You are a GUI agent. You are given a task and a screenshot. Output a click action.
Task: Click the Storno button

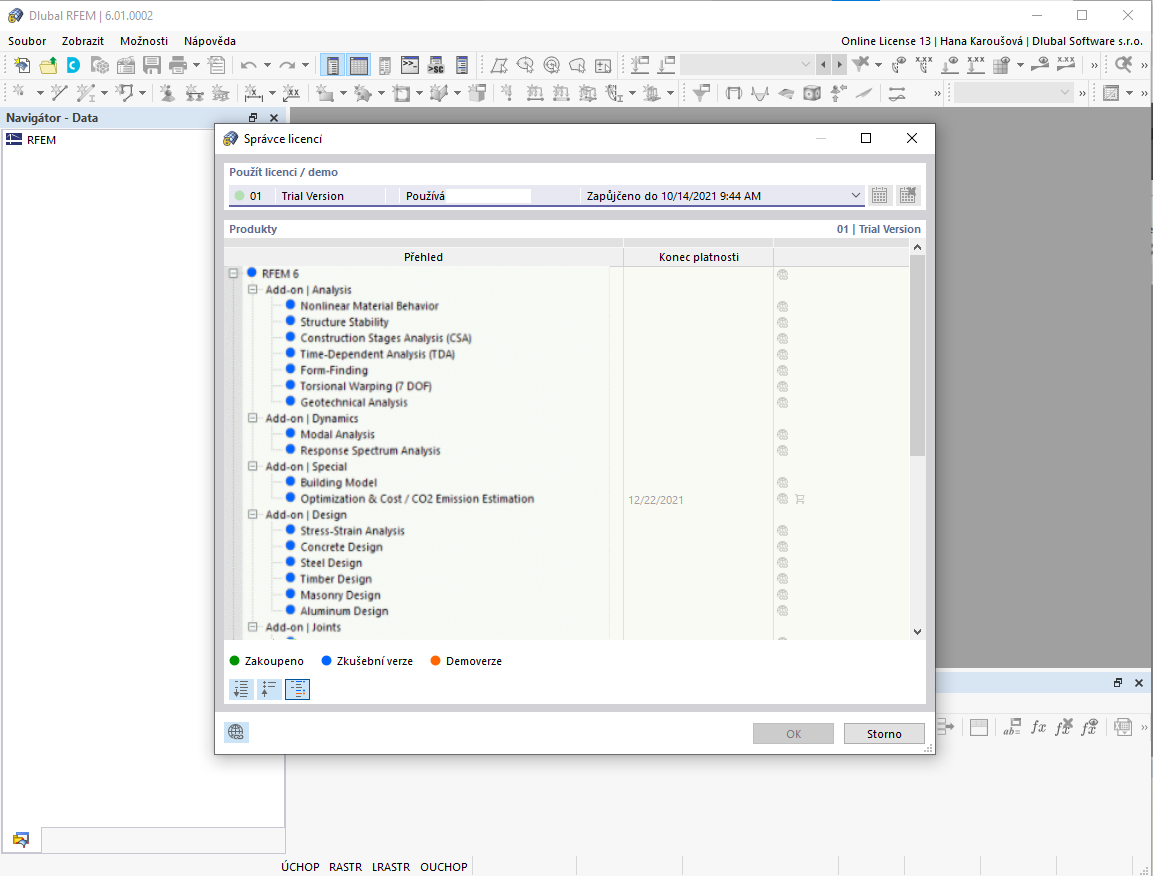point(883,733)
